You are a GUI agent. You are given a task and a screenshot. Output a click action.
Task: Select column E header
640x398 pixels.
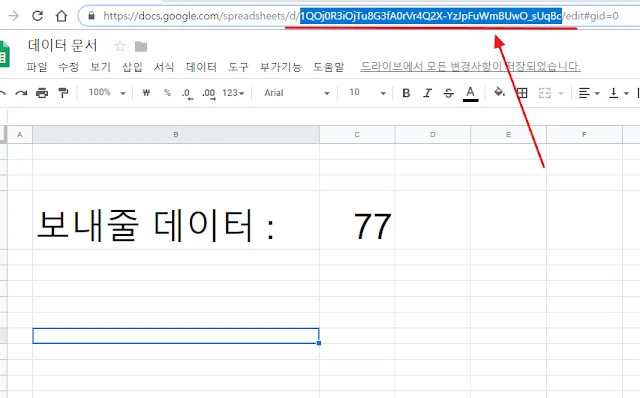tap(509, 135)
